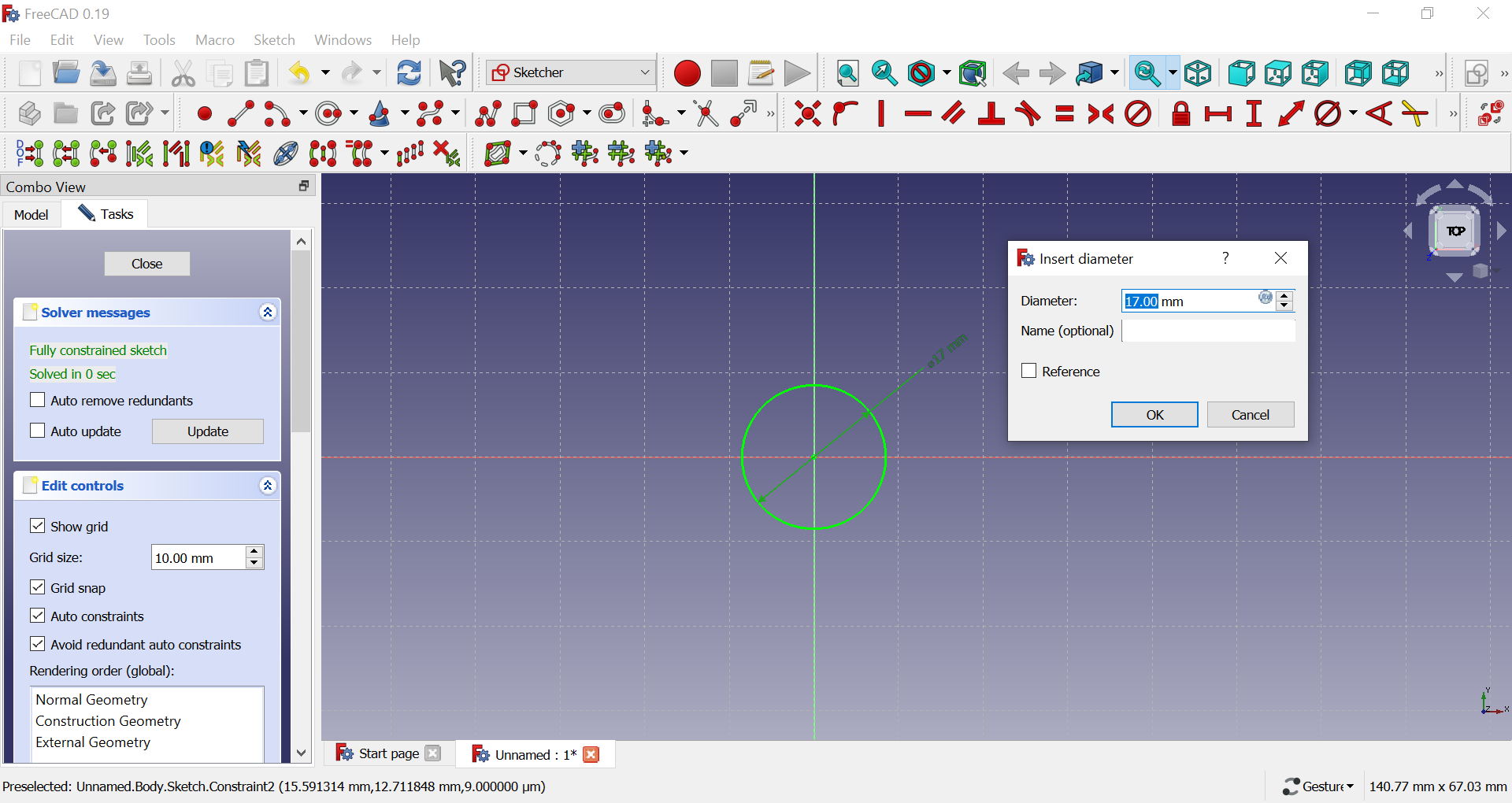Toggle Auto remove redundants checkbox
1512x803 pixels.
click(38, 400)
